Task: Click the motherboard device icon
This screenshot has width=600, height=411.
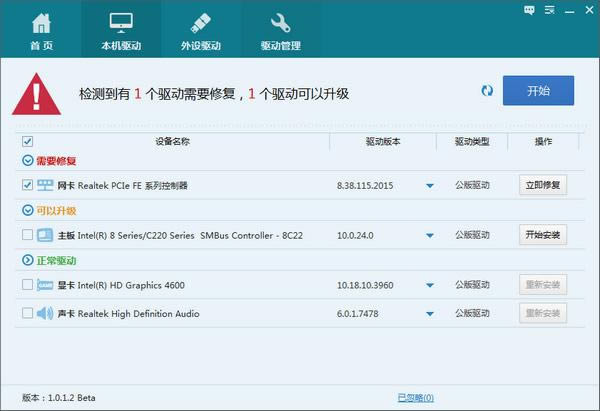Action: [45, 235]
